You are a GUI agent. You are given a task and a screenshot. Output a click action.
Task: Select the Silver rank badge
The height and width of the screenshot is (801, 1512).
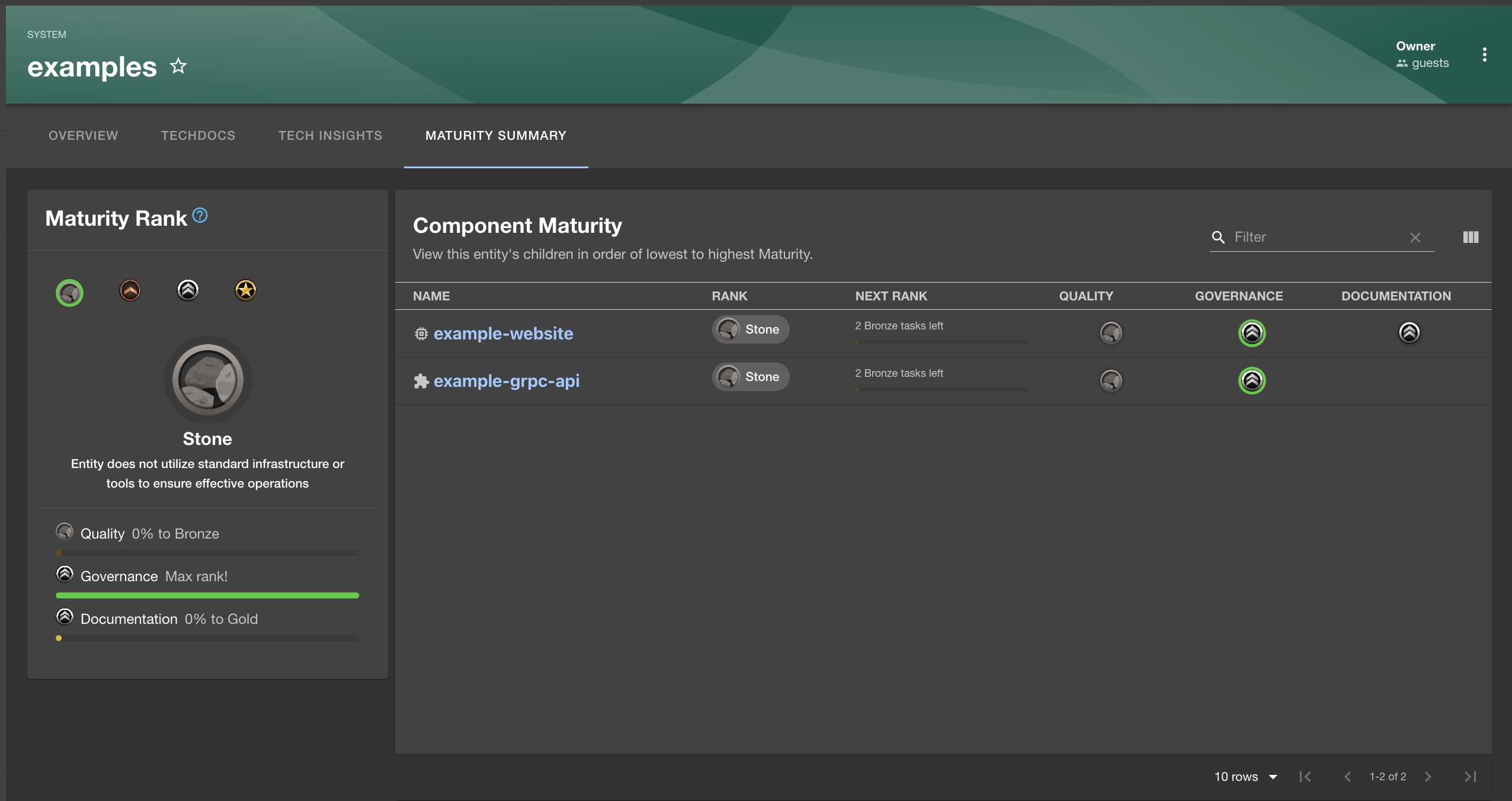click(x=187, y=290)
